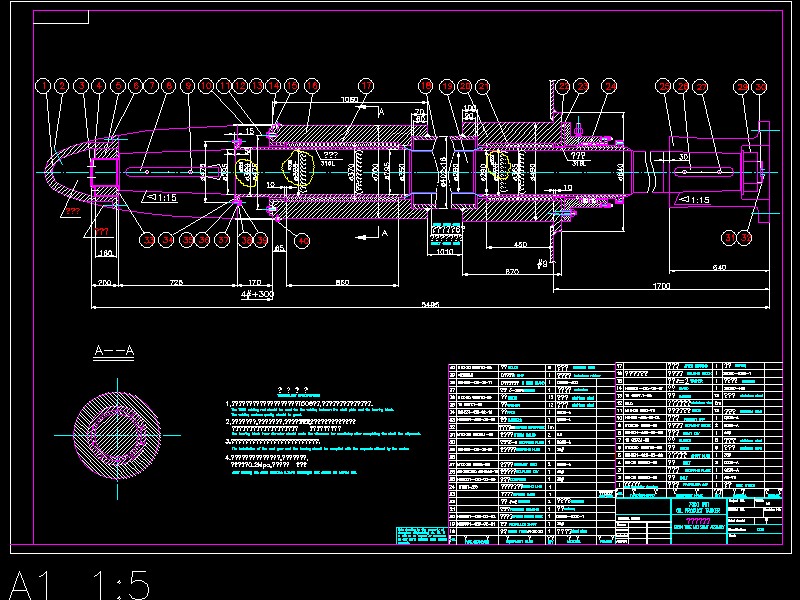Image resolution: width=800 pixels, height=600 pixels.
Task: Click the 1050 dimension text
Action: click(349, 99)
